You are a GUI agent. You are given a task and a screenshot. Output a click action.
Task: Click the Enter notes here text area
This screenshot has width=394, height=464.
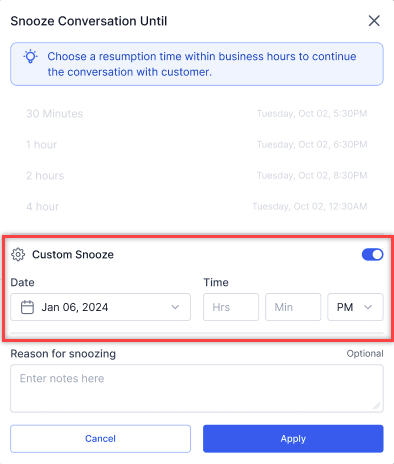click(x=197, y=388)
